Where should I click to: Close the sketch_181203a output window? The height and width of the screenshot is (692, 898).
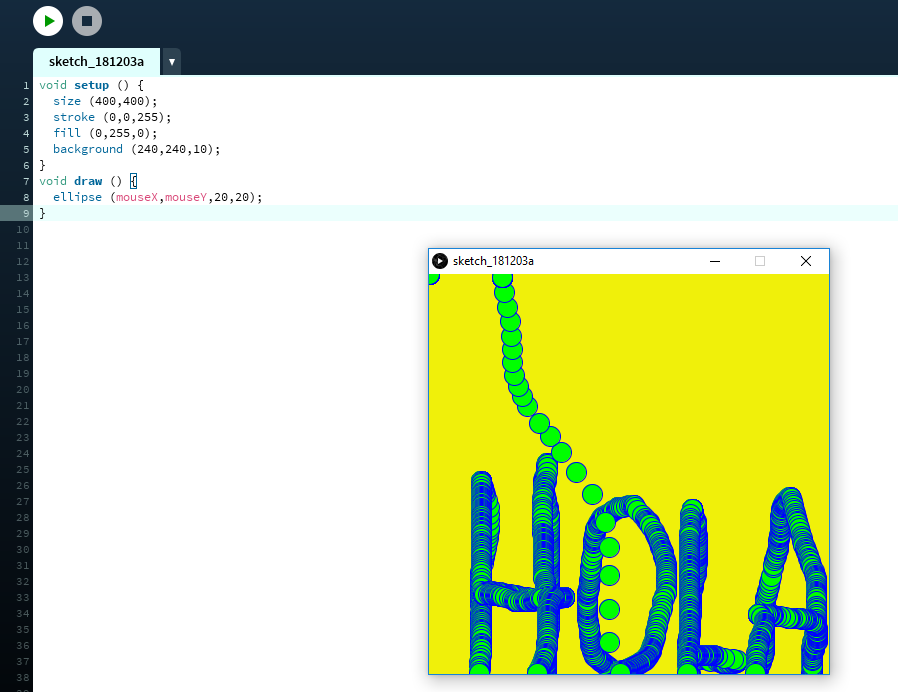[806, 261]
